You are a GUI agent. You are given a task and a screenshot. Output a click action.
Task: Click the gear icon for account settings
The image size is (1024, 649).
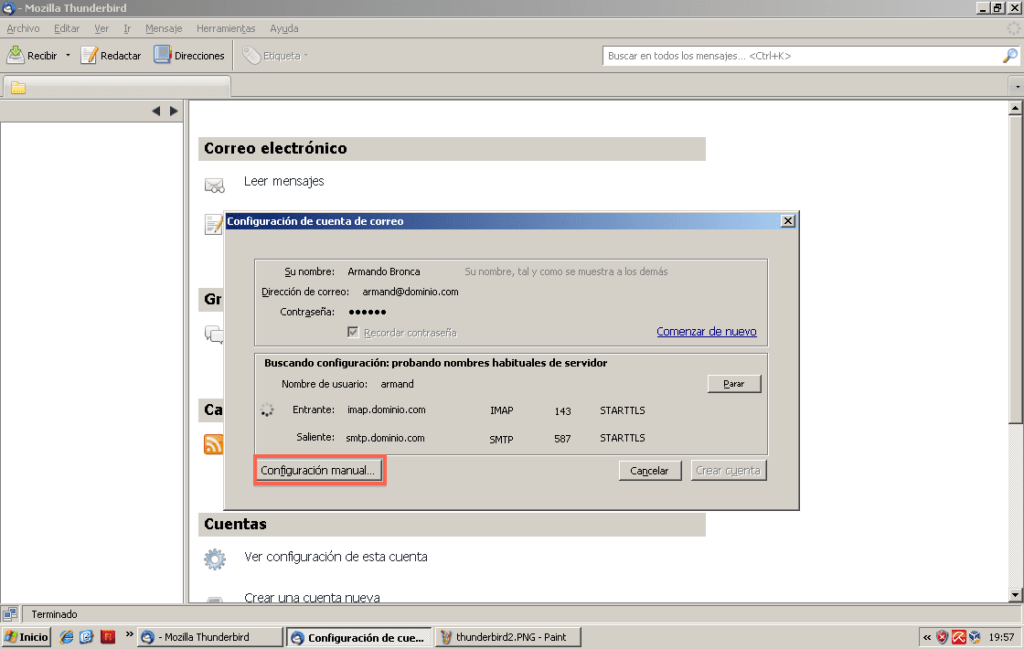pos(214,559)
